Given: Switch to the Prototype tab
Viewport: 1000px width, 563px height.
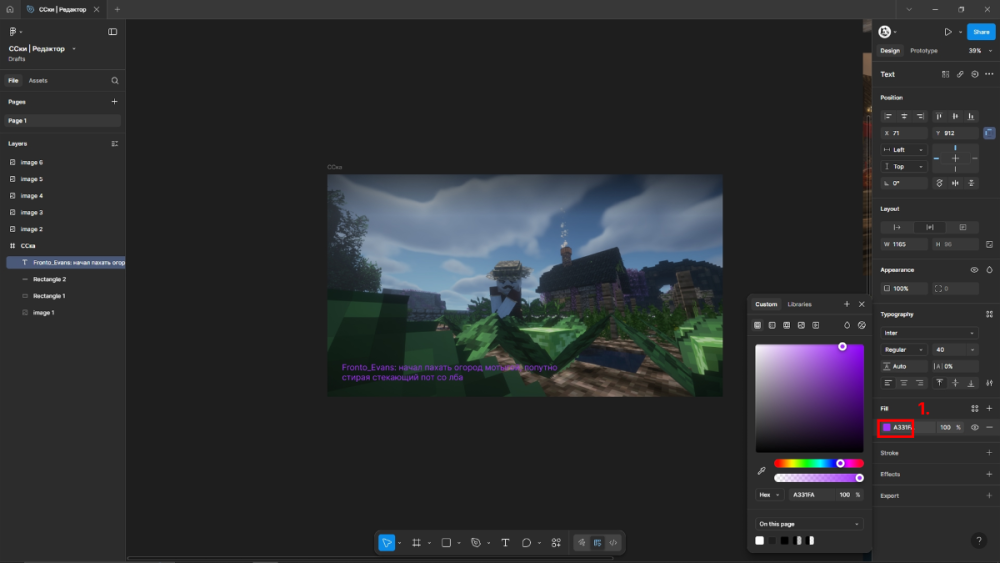Looking at the screenshot, I should [x=924, y=50].
